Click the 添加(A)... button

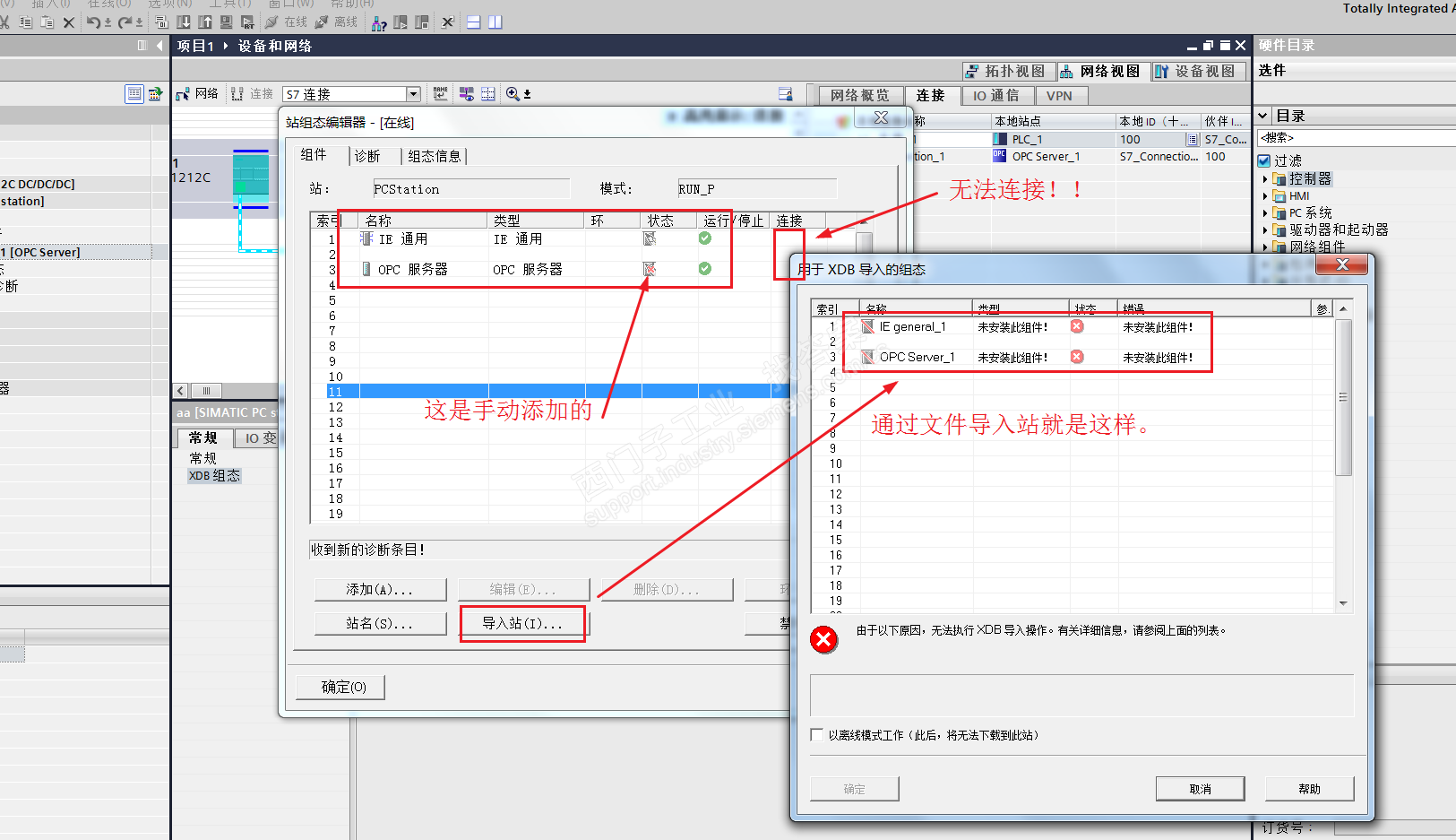point(380,590)
